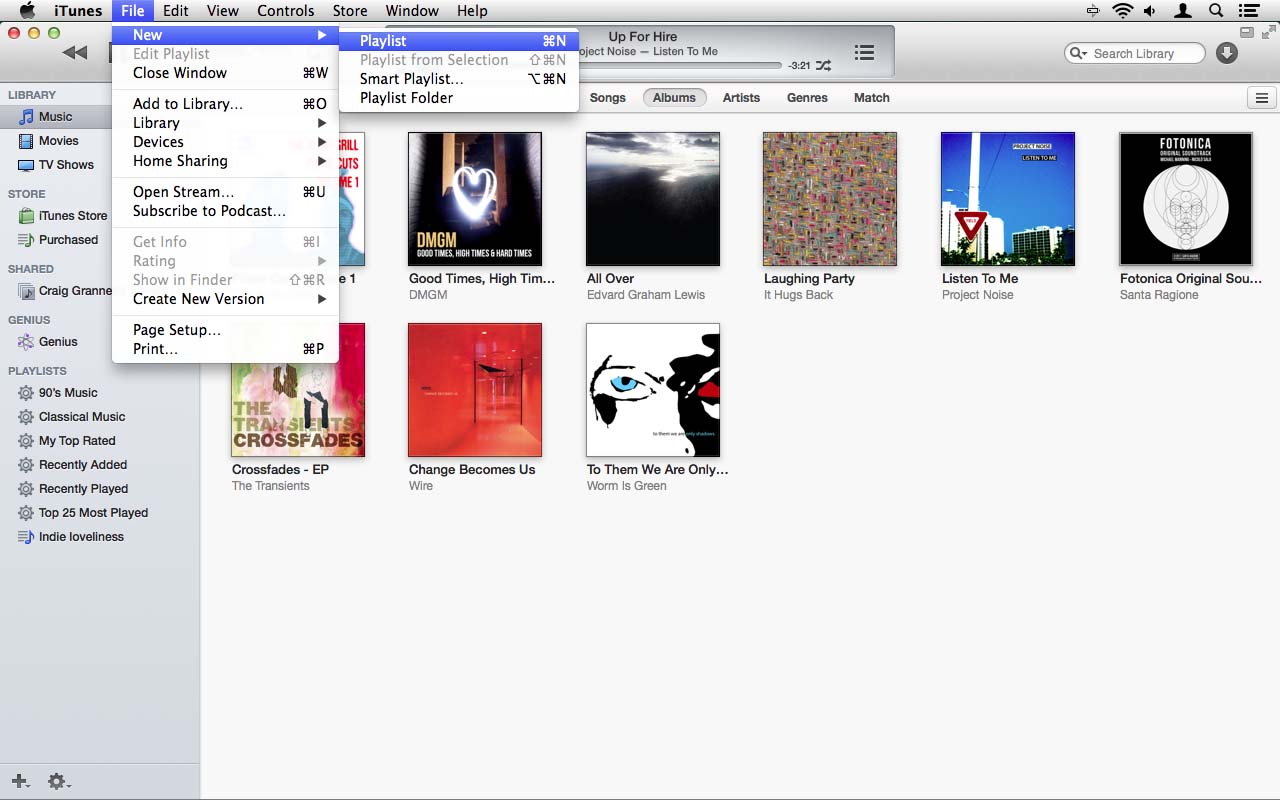
Task: Open TV Shows in the sidebar
Action: [x=66, y=165]
